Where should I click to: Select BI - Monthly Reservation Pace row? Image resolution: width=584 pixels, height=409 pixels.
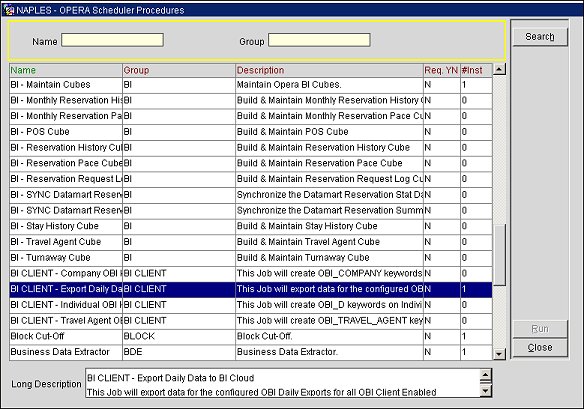click(x=251, y=116)
